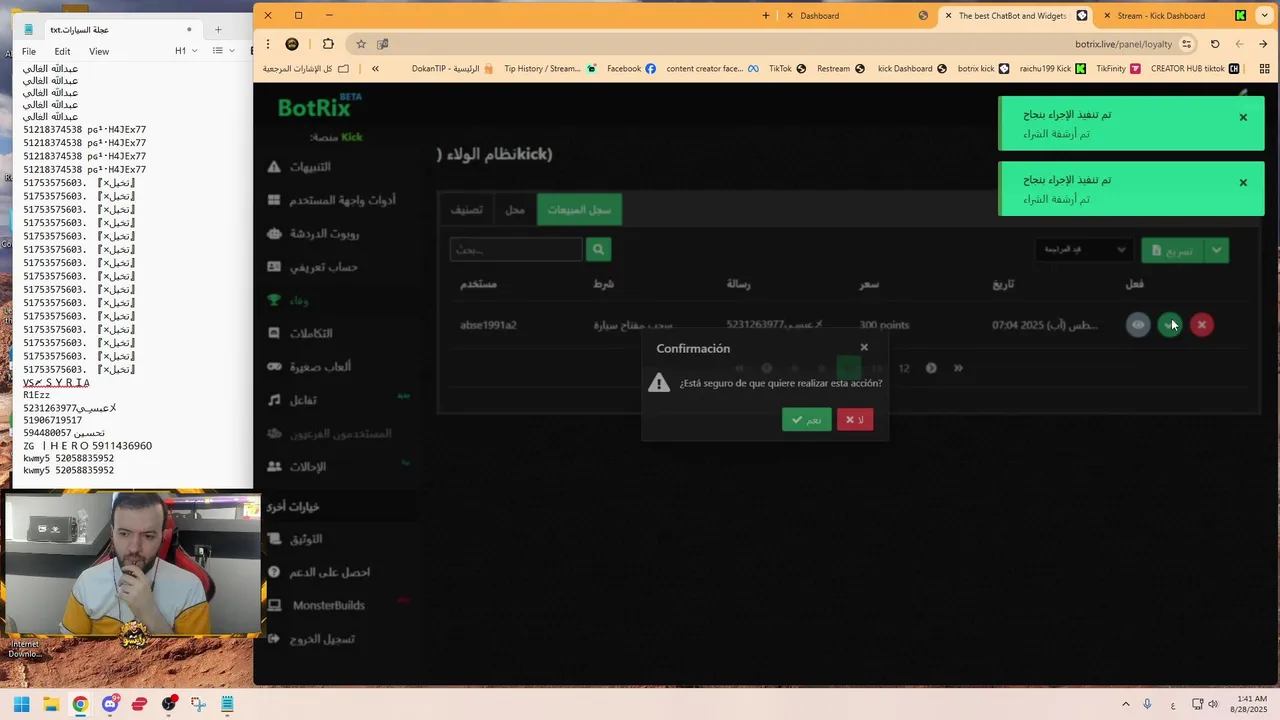Open the Edit menu in Notepad
Viewport: 1280px width, 720px height.
coord(62,51)
